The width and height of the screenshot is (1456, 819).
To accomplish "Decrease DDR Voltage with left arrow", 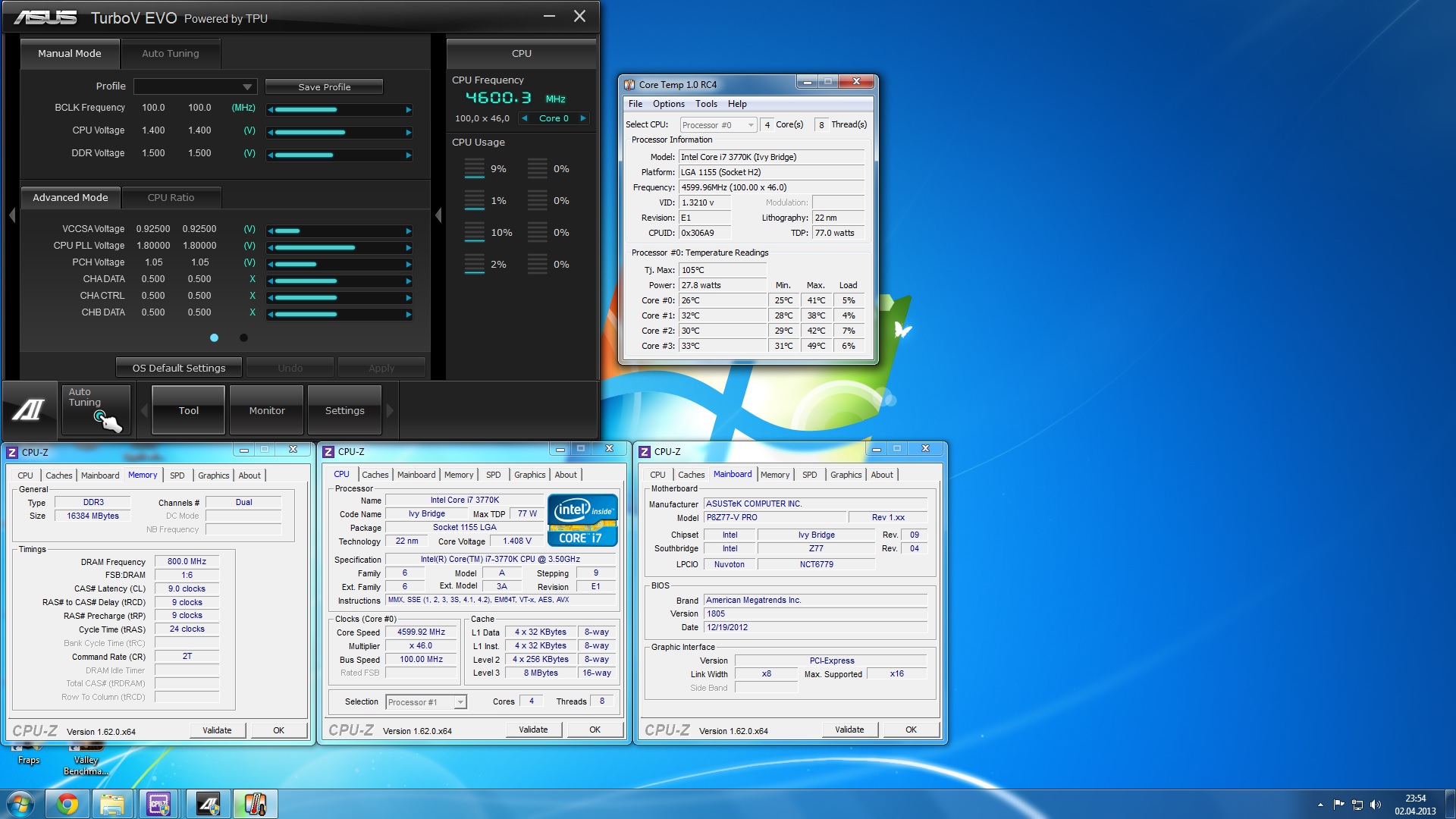I will coord(271,155).
